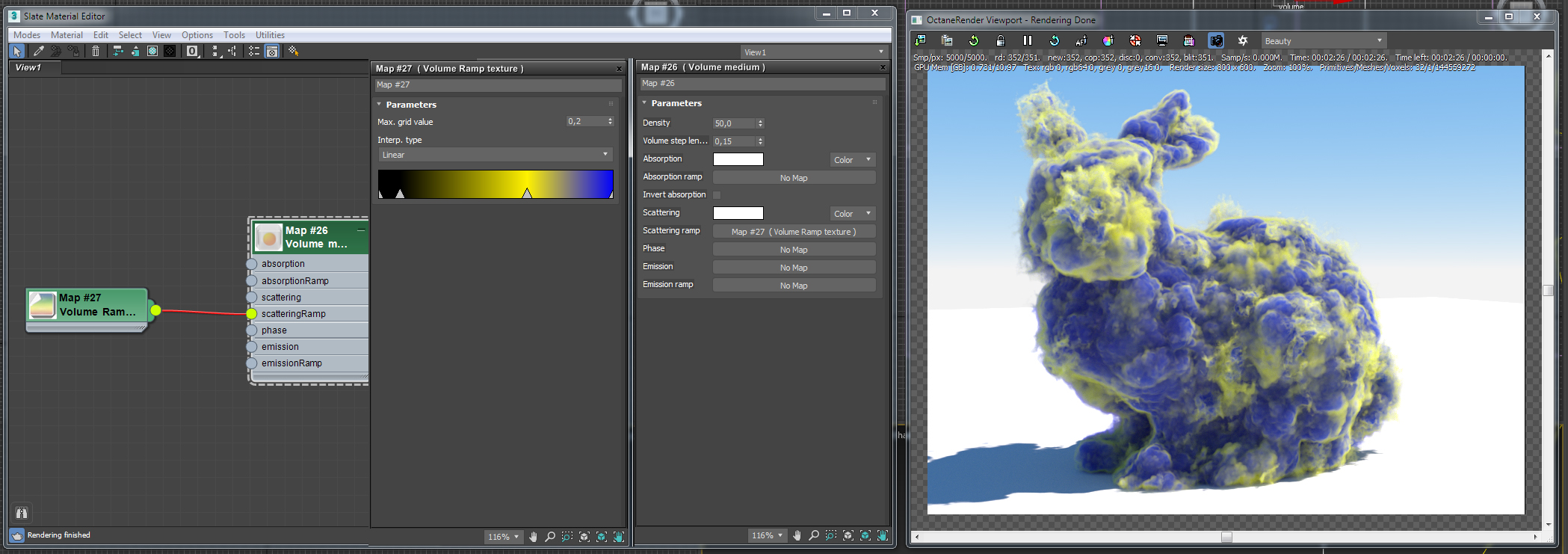Select Zoom tool below Map #27 panel

(x=550, y=537)
